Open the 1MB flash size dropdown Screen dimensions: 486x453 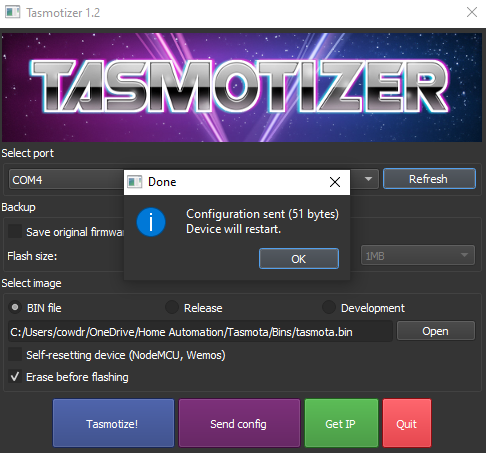click(418, 256)
